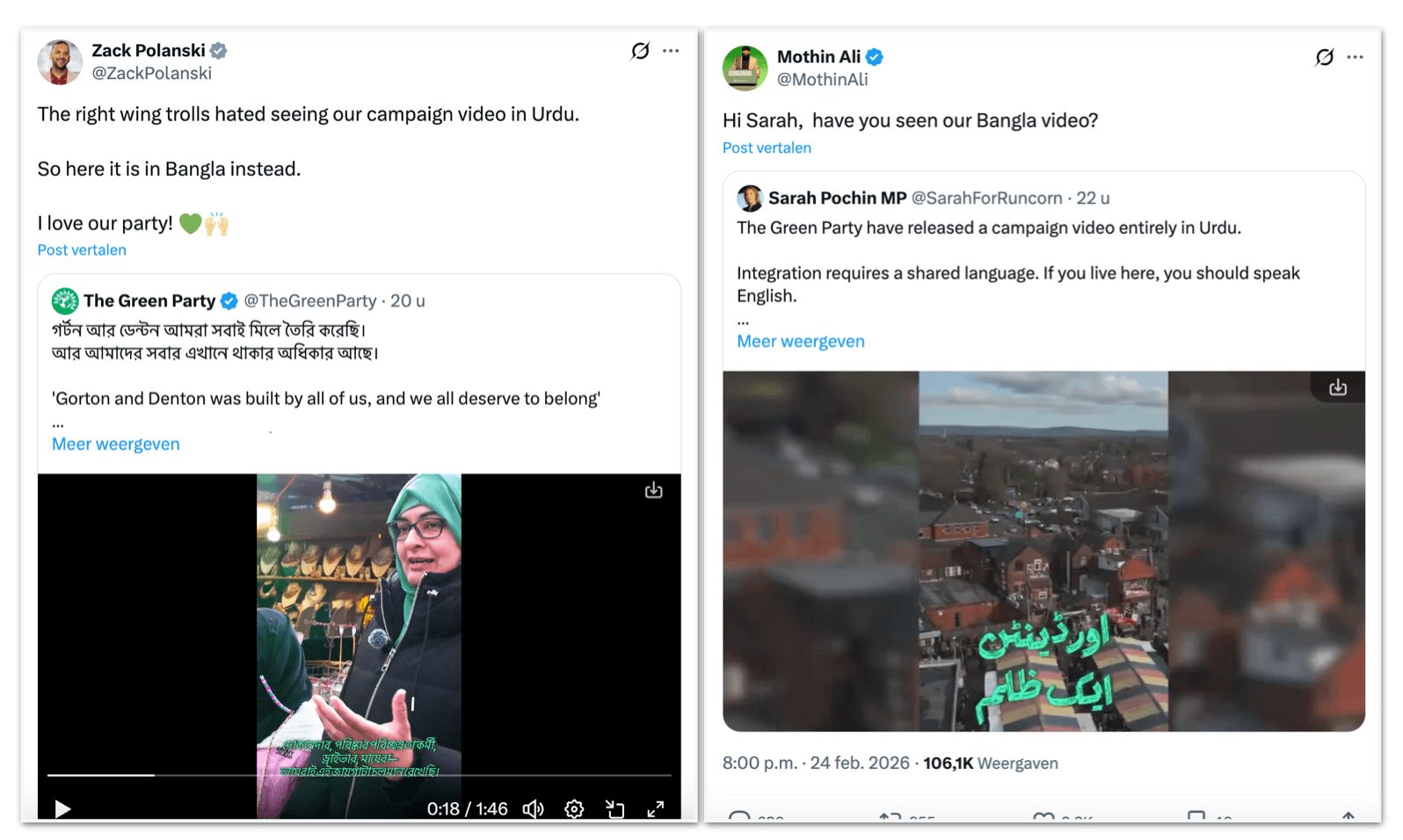Image resolution: width=1403 pixels, height=840 pixels.
Task: Click the @MothinAli handle
Action: pos(822,80)
